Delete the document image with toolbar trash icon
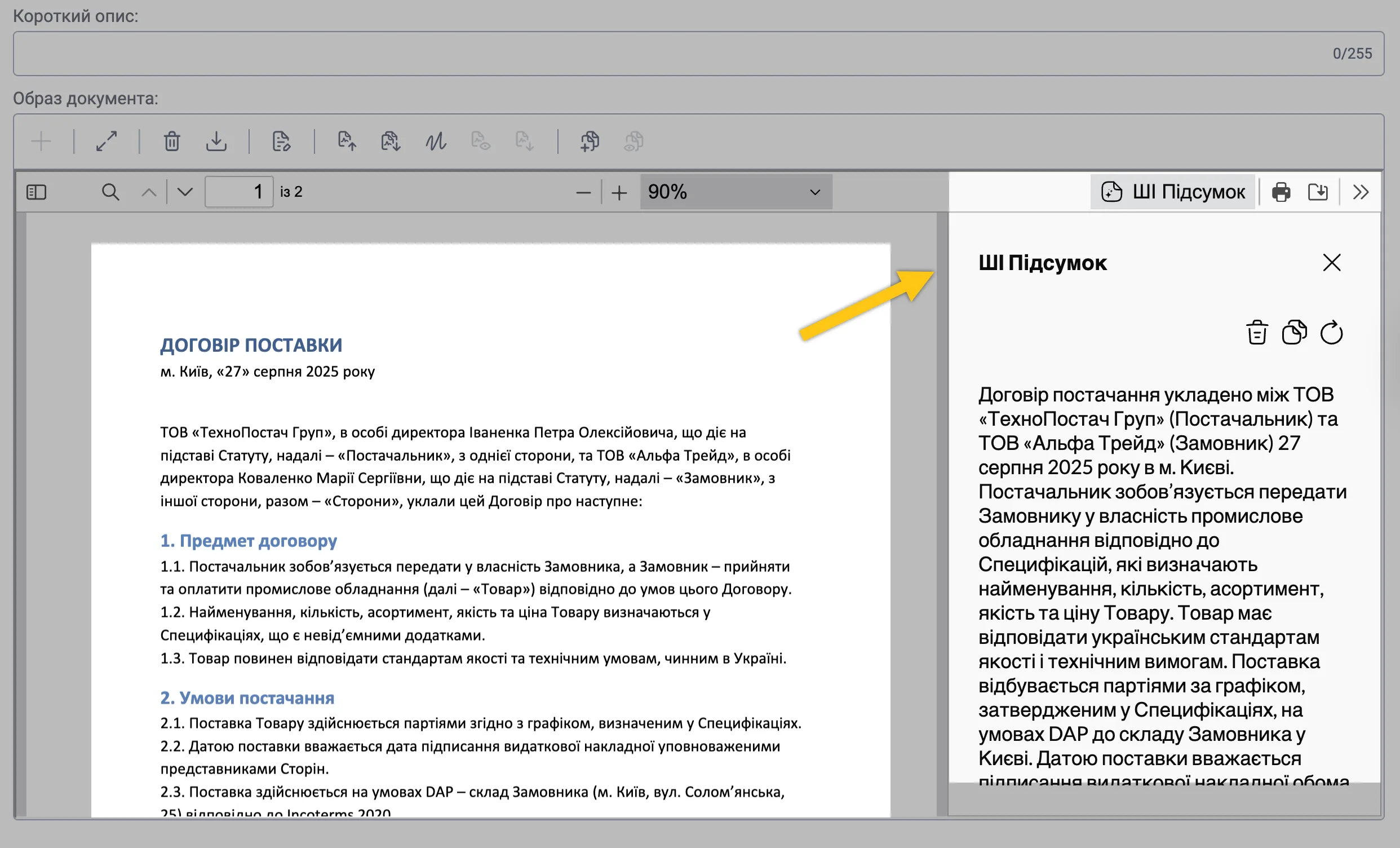 click(172, 142)
